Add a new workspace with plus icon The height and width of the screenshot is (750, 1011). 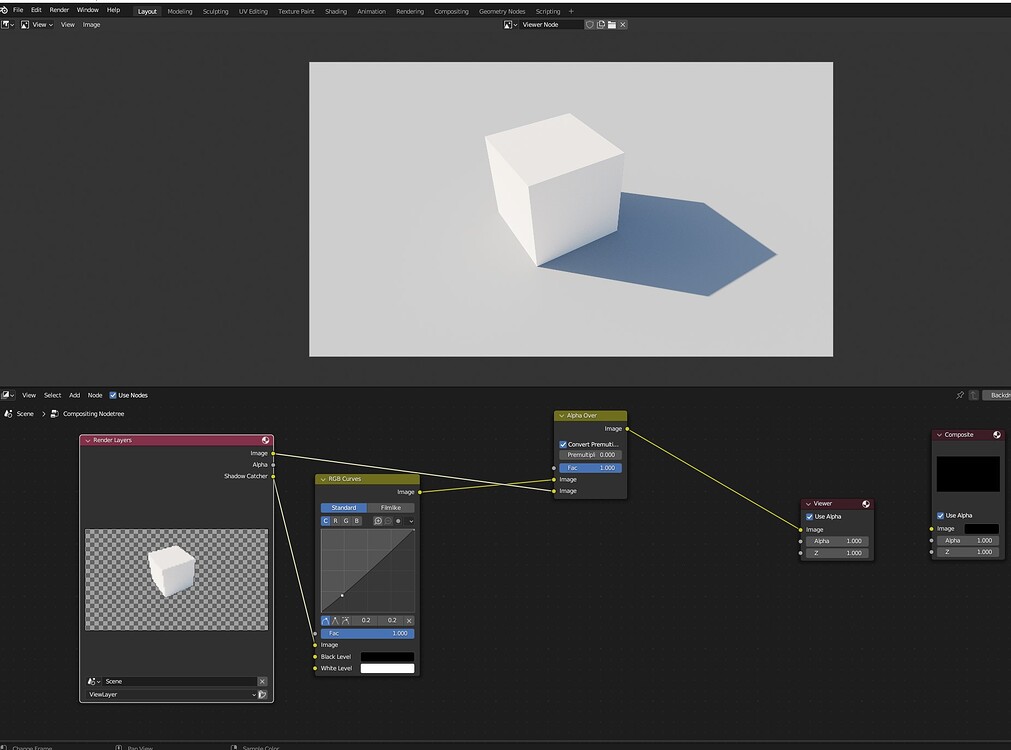571,11
